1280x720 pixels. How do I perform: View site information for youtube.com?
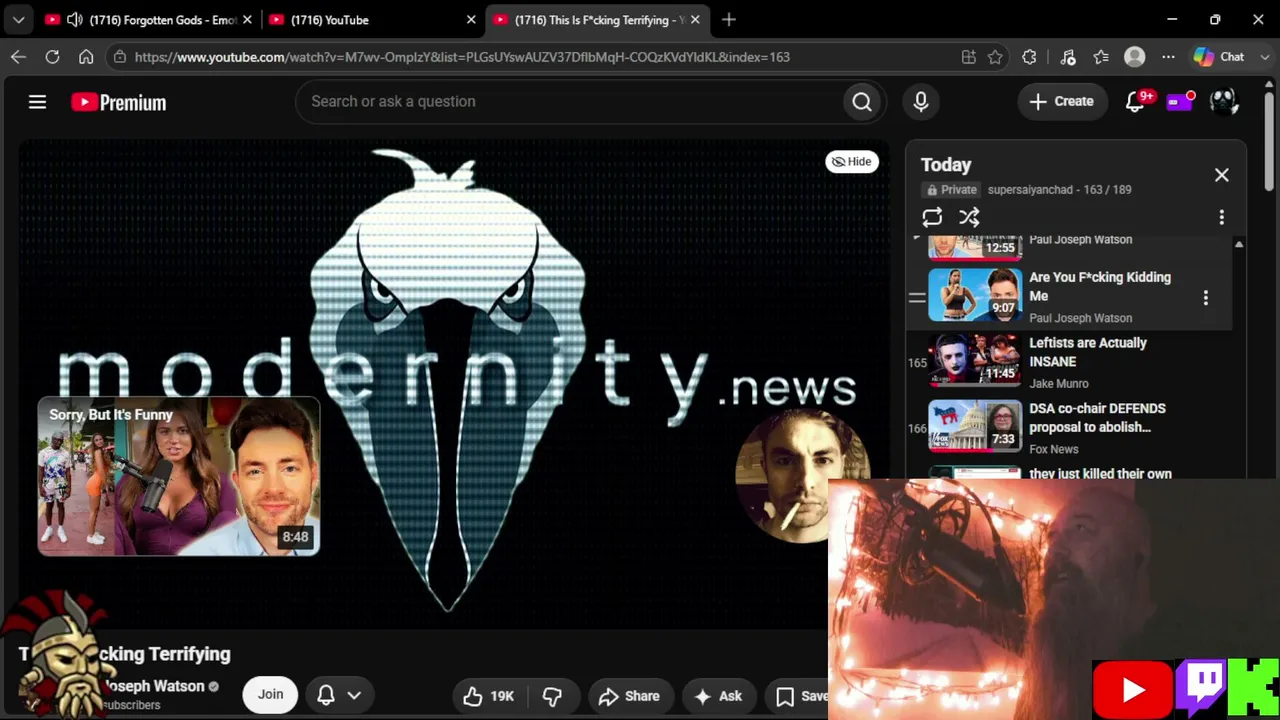[120, 57]
